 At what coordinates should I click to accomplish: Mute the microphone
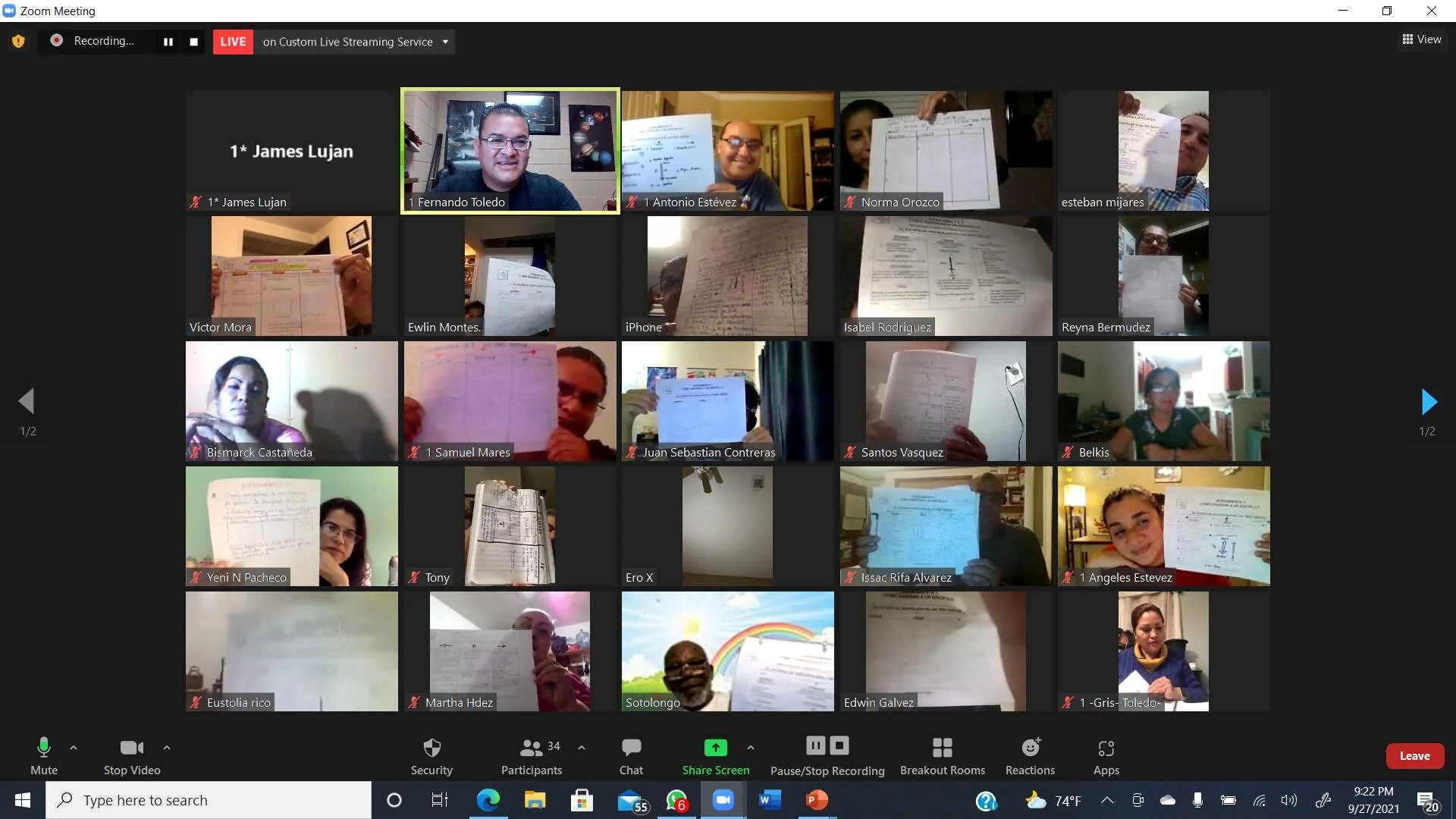pyautogui.click(x=43, y=755)
